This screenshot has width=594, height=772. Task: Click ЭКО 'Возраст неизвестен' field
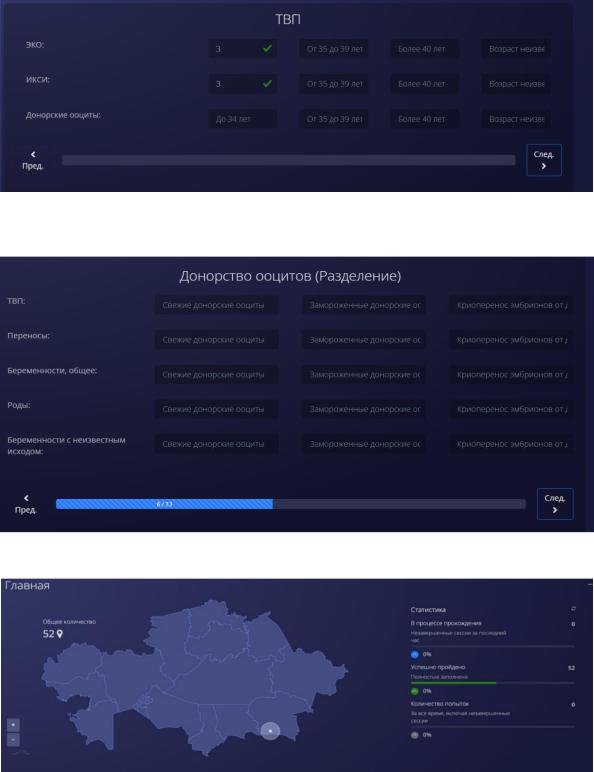(516, 49)
